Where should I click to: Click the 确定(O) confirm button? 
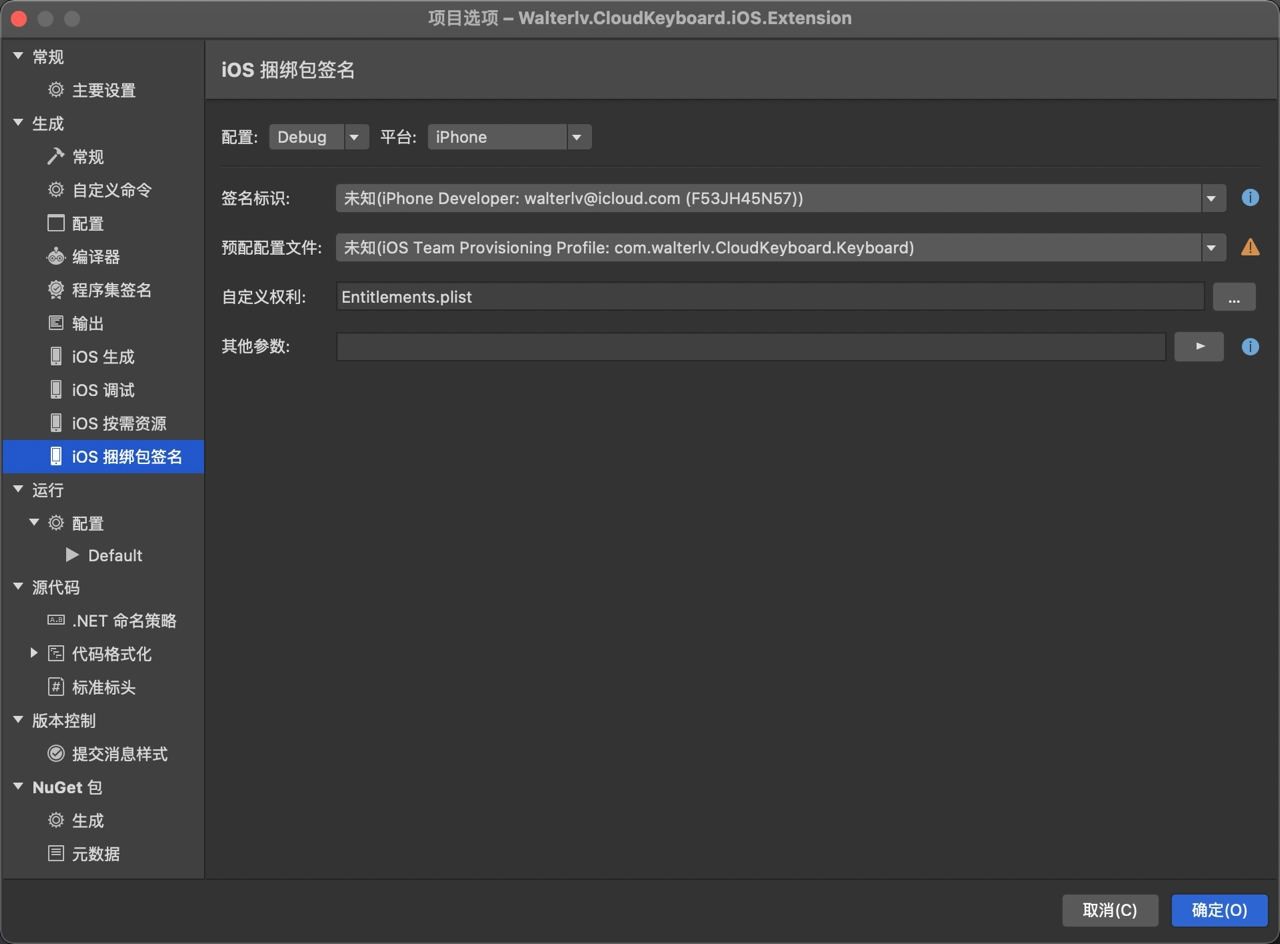[x=1218, y=910]
